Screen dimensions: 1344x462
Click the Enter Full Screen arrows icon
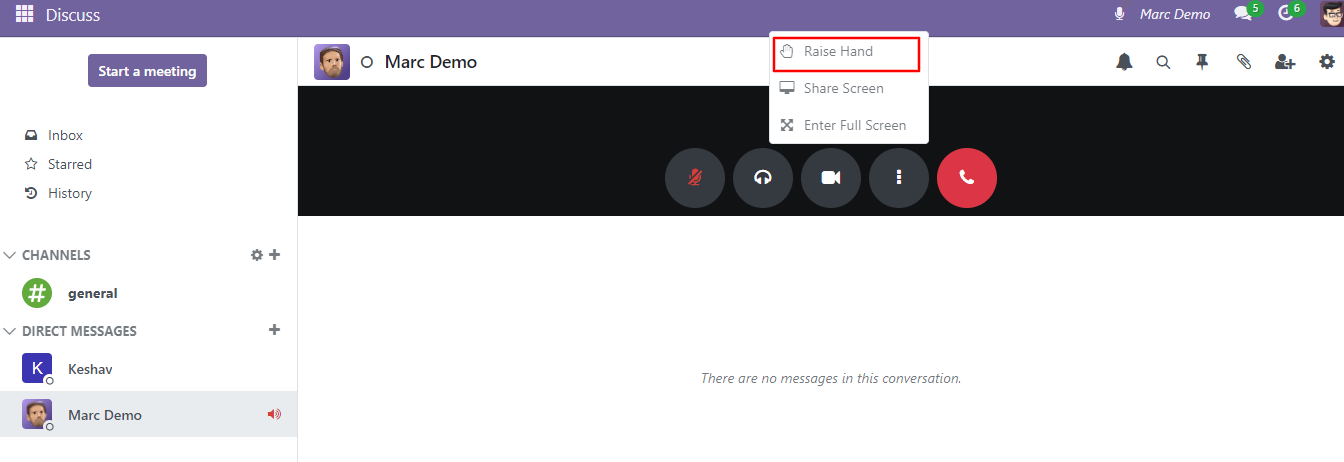click(x=787, y=125)
